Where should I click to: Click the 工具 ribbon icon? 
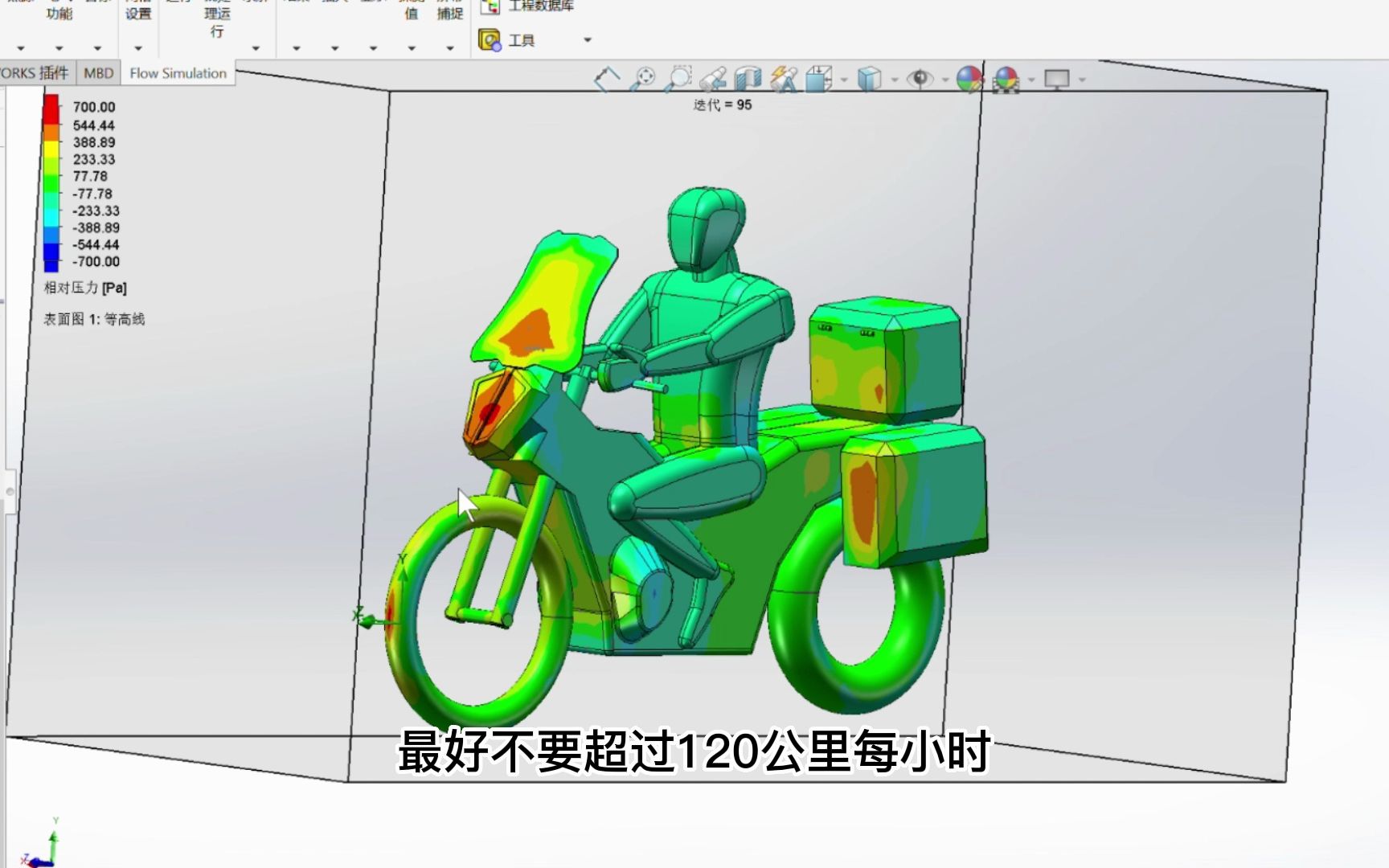[490, 39]
